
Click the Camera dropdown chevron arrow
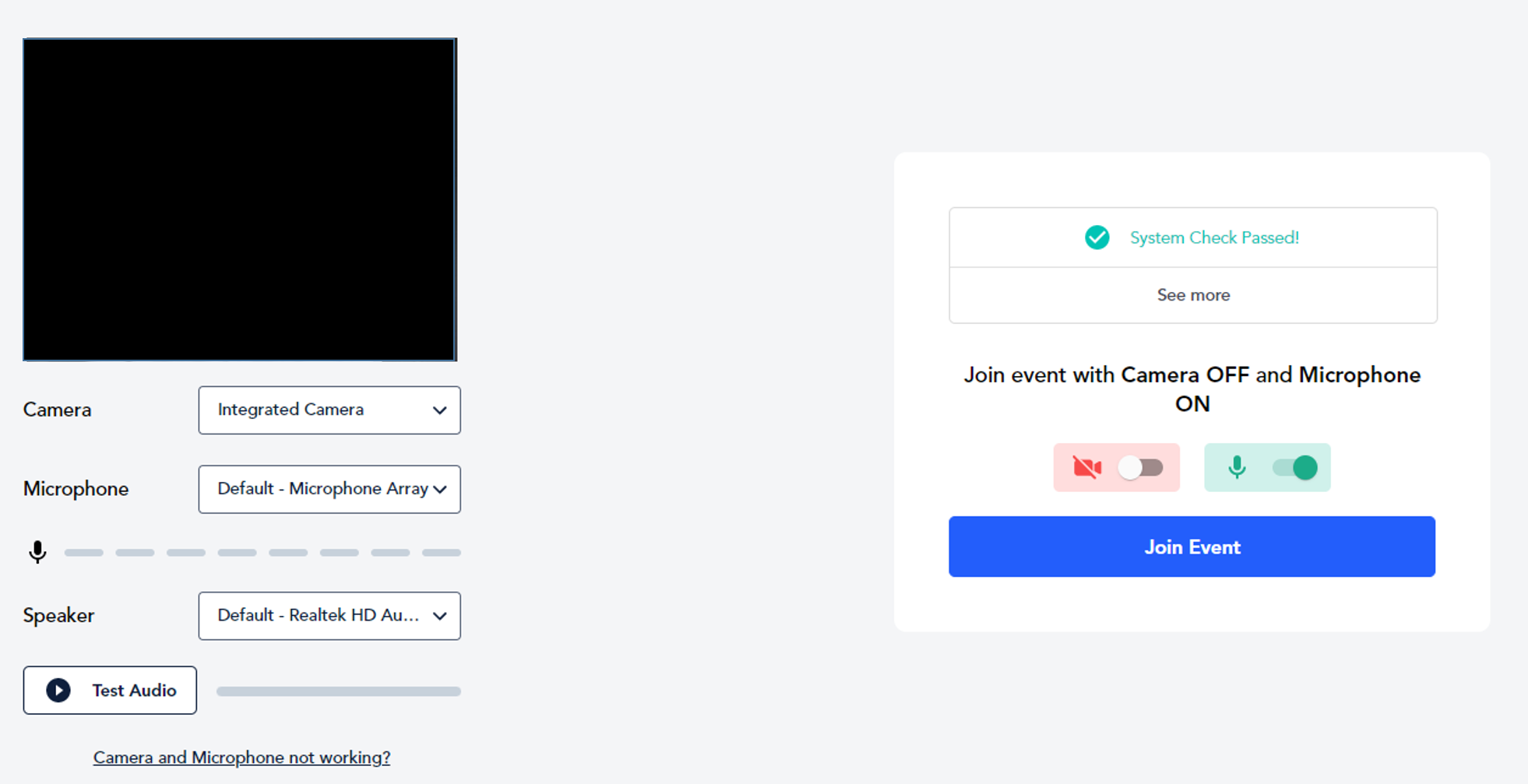[440, 410]
